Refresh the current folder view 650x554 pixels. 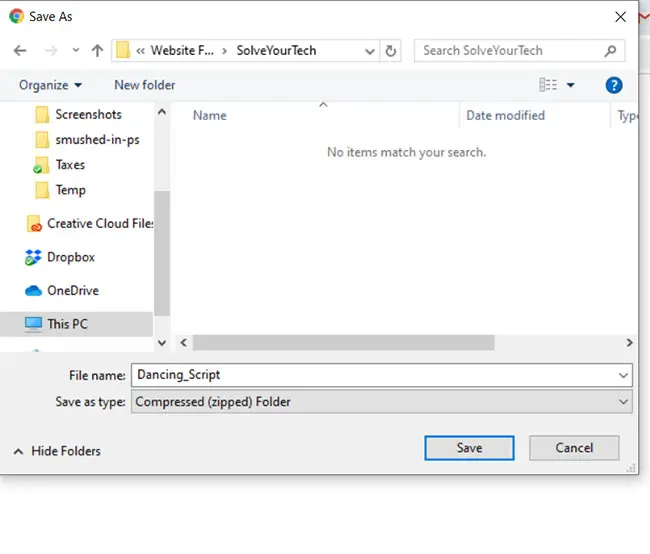click(391, 50)
